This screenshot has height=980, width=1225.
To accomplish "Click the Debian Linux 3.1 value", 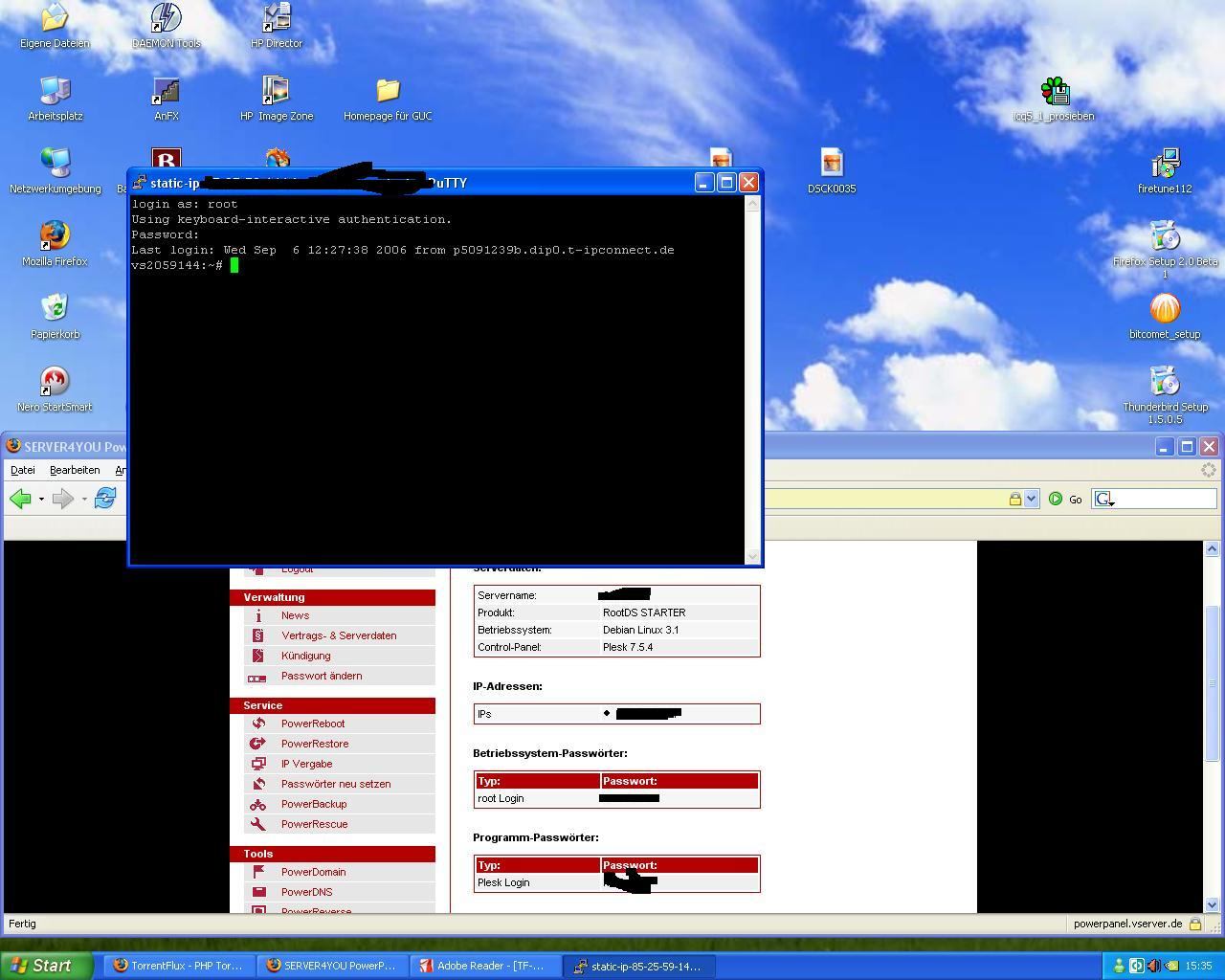I will (x=641, y=630).
